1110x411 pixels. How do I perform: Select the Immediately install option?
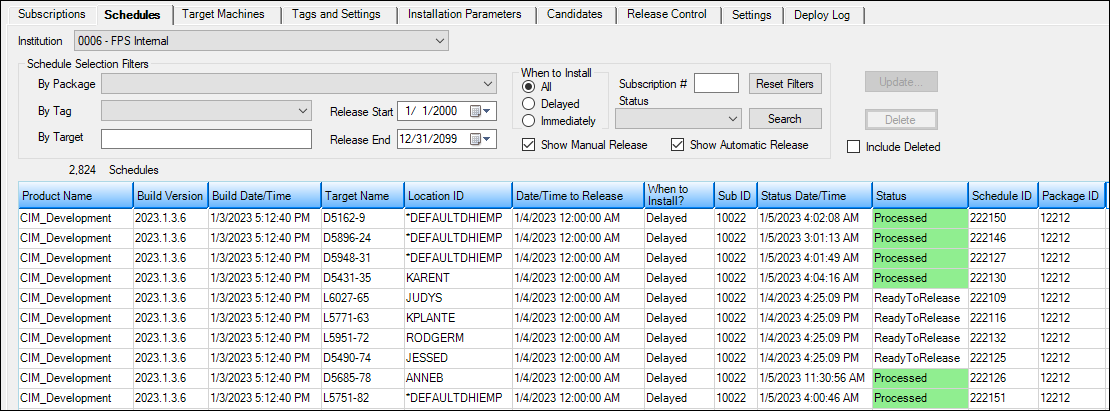pyautogui.click(x=529, y=121)
